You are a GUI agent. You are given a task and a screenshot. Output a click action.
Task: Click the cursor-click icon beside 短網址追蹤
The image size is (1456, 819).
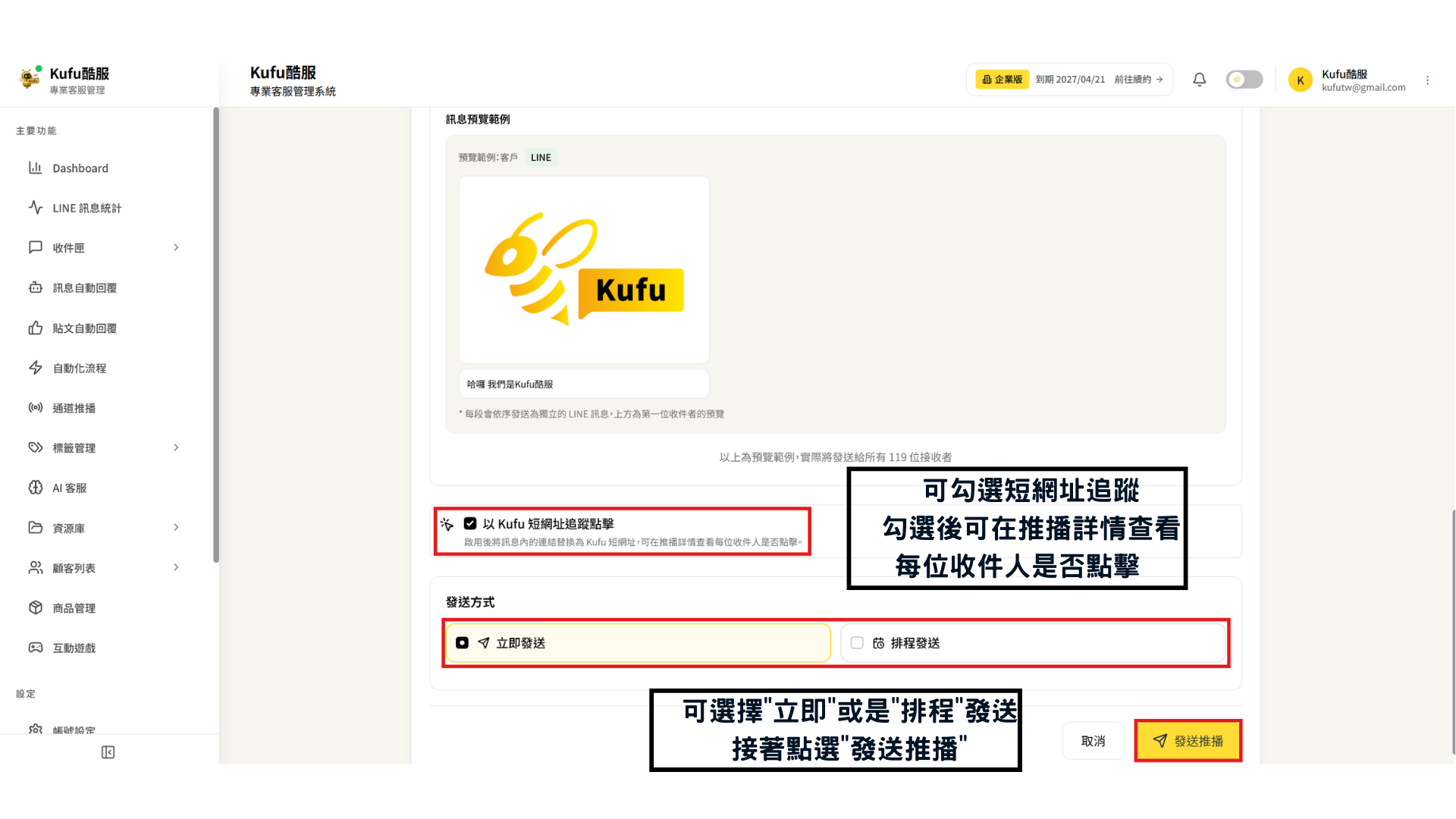[x=447, y=524]
